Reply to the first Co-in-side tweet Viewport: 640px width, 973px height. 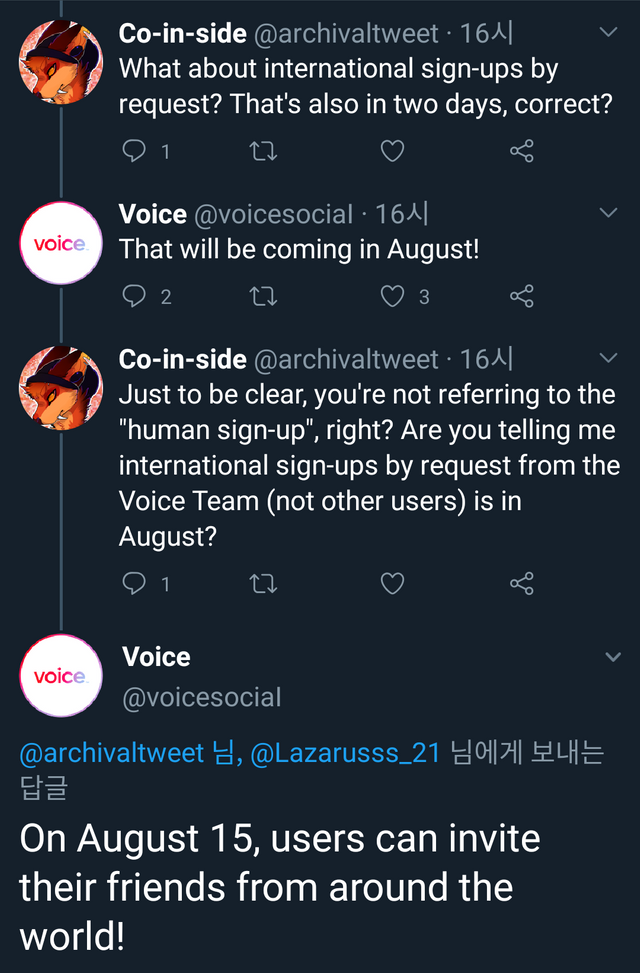[x=134, y=151]
